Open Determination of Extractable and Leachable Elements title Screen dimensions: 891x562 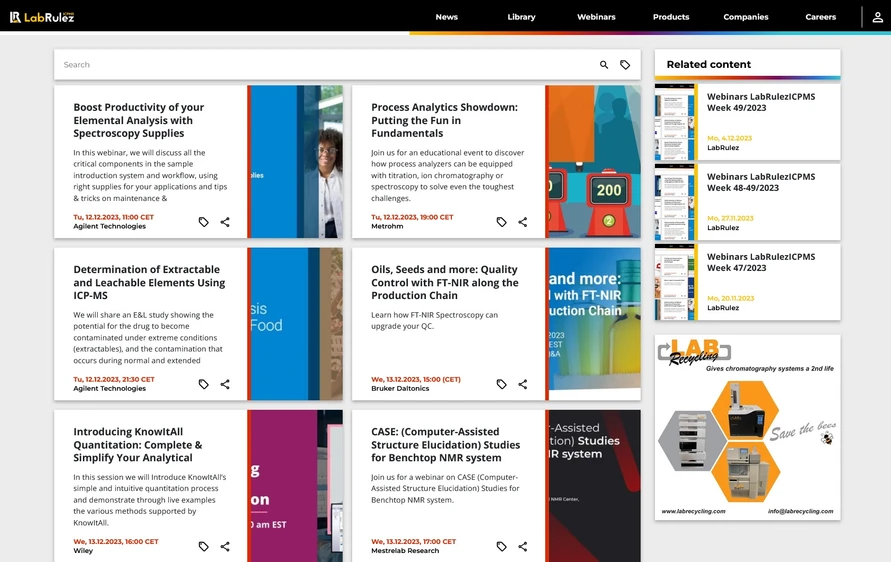pos(149,282)
